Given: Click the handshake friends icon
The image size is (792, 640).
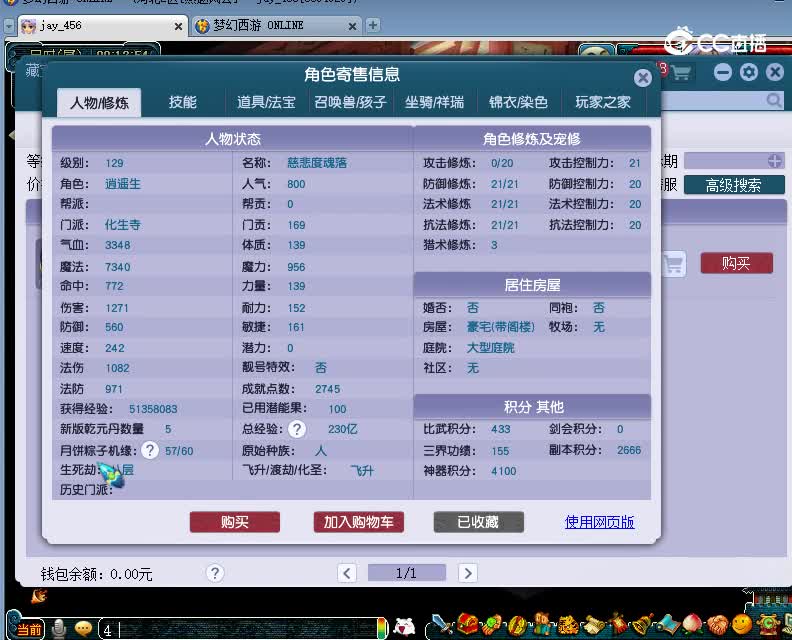Looking at the screenshot, I should coord(717,625).
